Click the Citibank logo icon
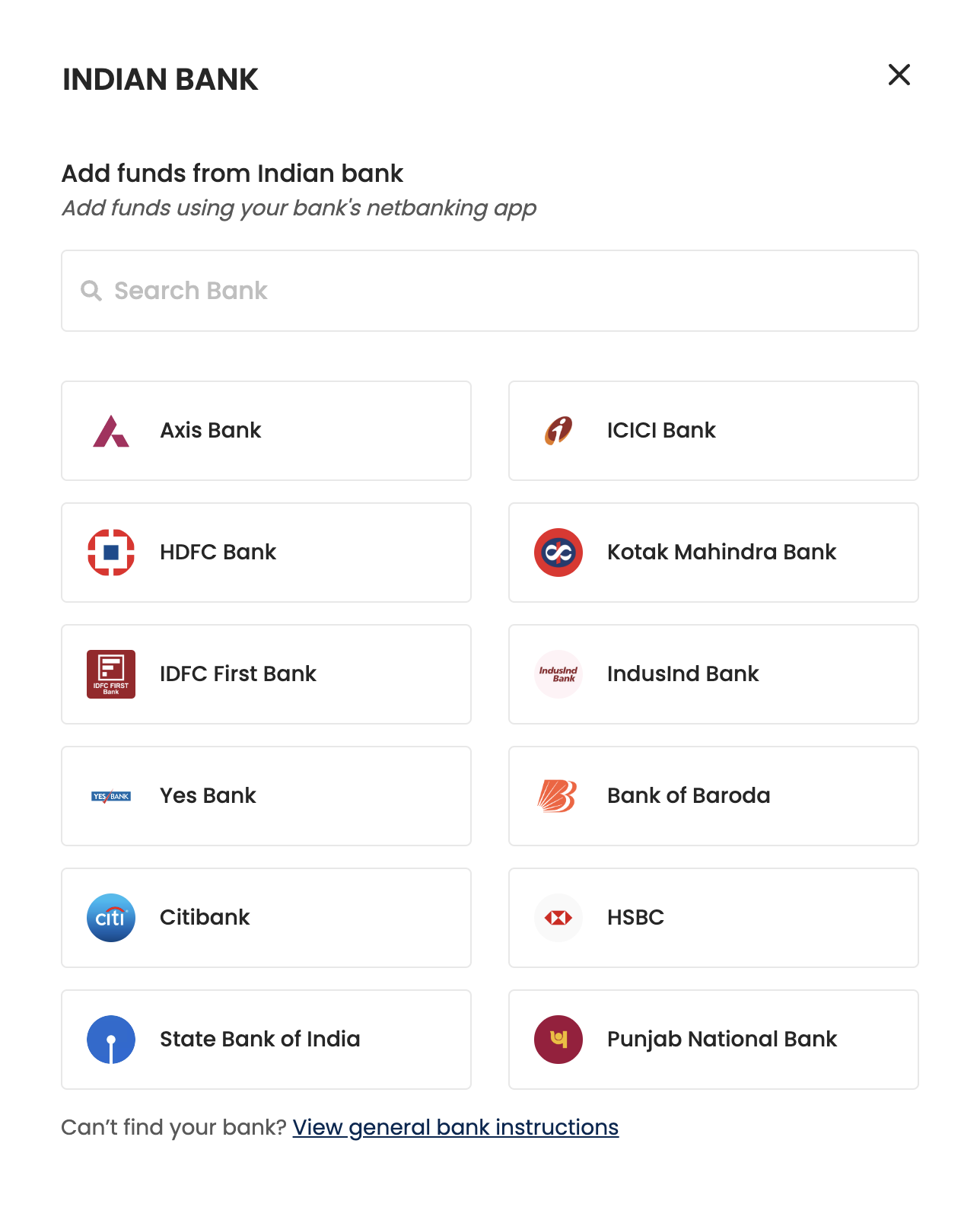Image resolution: width=980 pixels, height=1207 pixels. (111, 918)
